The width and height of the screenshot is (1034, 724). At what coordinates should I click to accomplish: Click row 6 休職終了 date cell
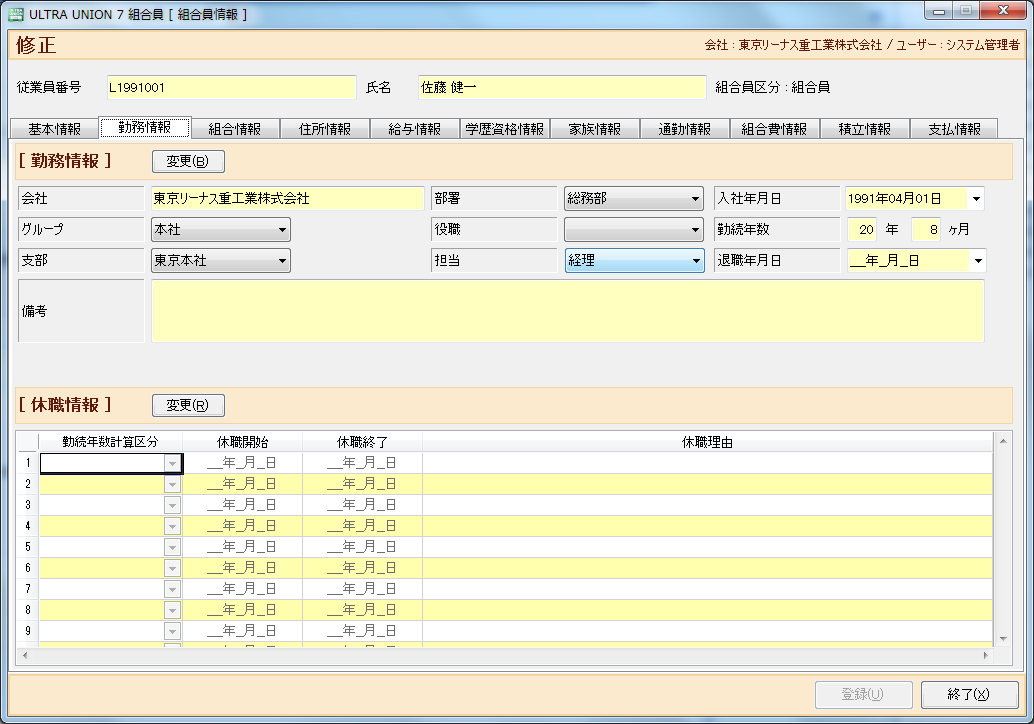click(362, 568)
